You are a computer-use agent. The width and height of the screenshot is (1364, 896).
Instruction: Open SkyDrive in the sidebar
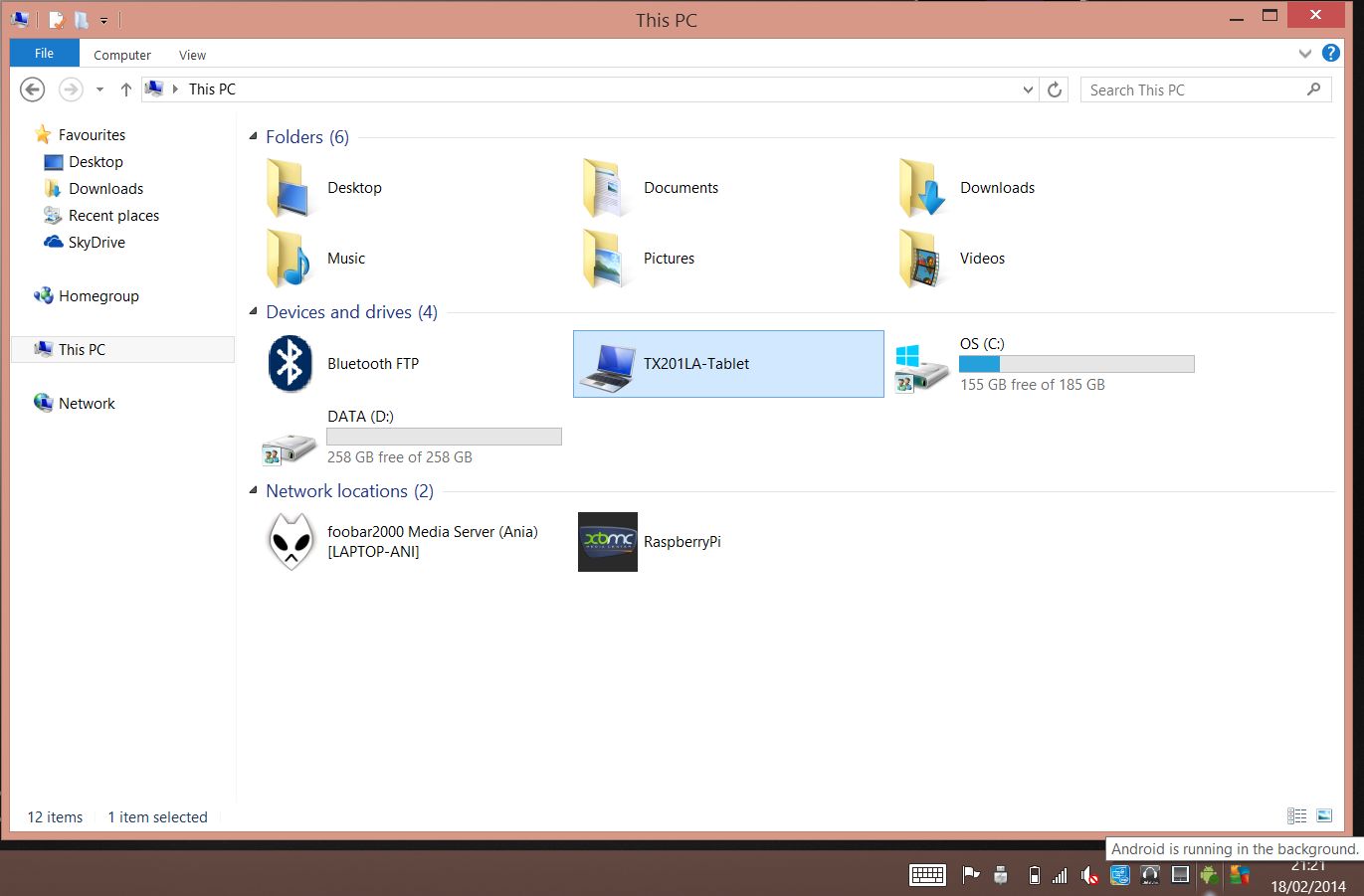[97, 243]
